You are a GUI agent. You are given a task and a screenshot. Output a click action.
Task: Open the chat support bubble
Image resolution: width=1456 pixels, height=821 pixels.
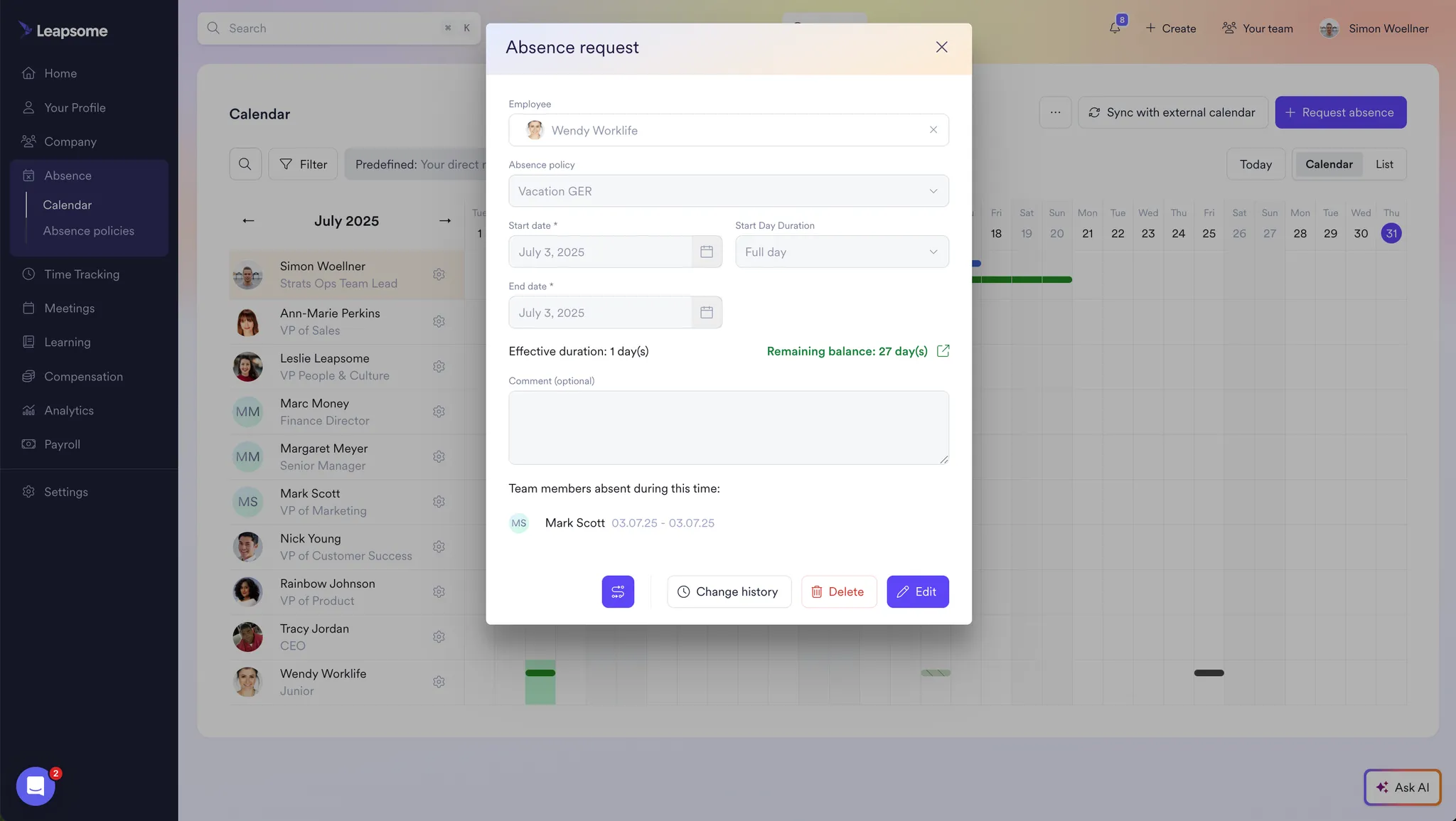tap(36, 785)
